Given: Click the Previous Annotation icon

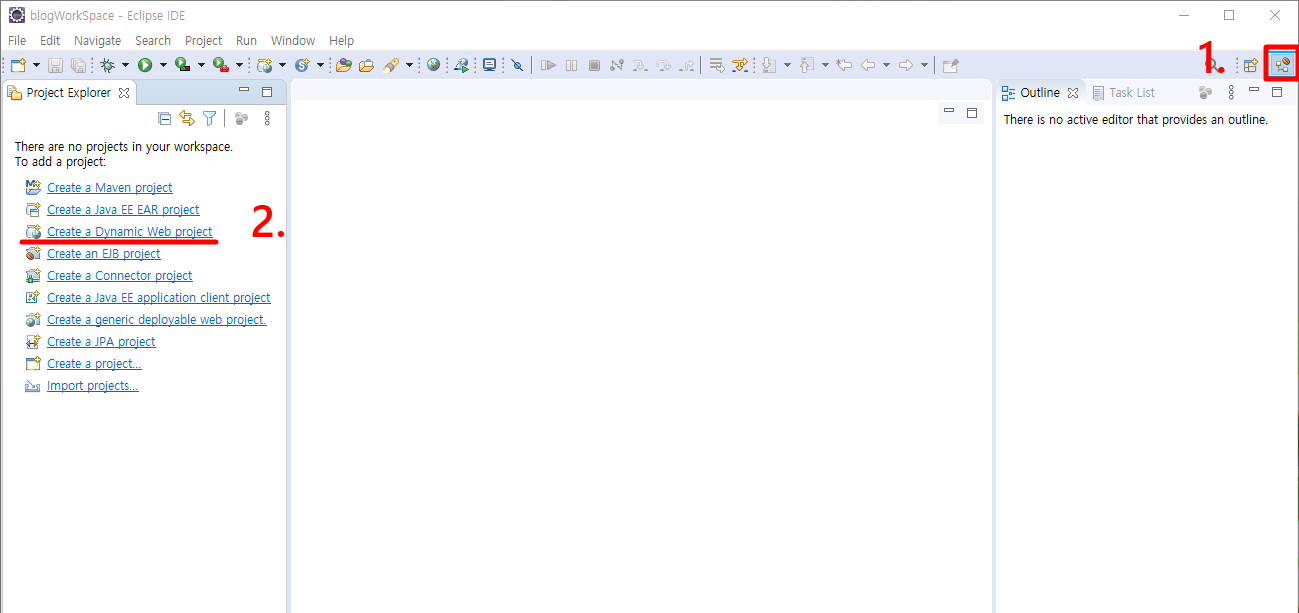Looking at the screenshot, I should (x=806, y=65).
